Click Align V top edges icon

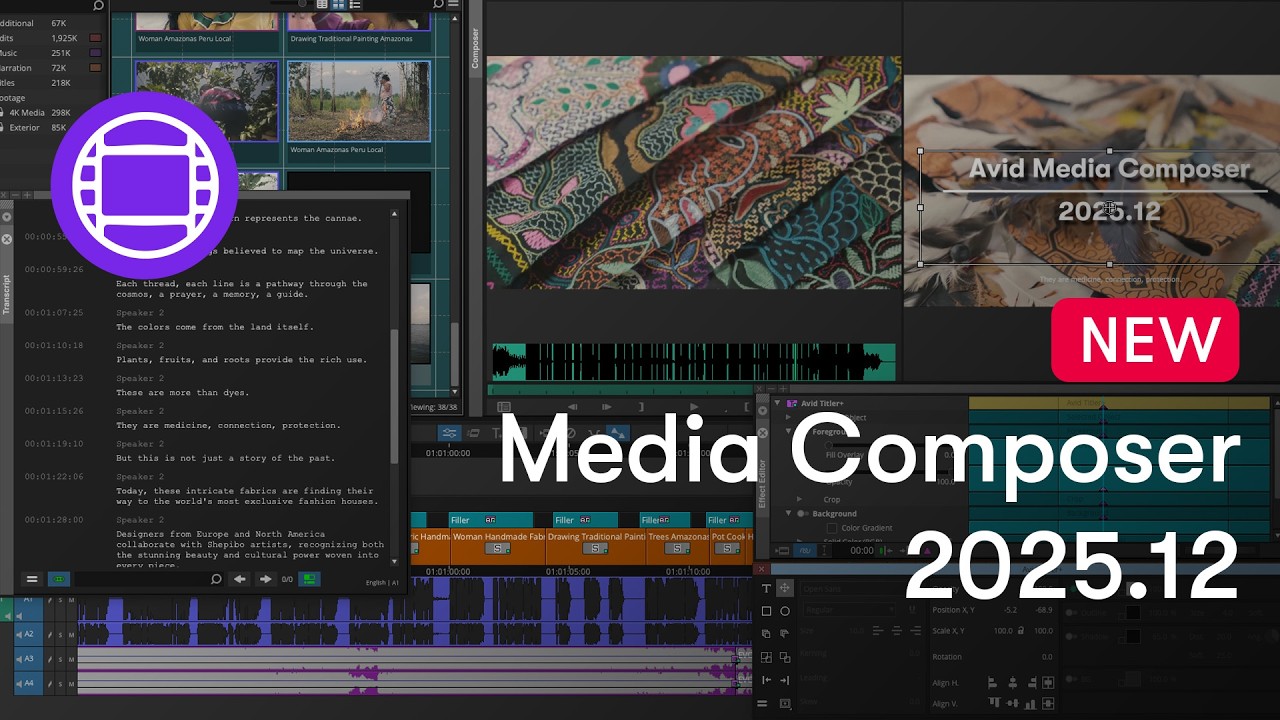click(993, 704)
